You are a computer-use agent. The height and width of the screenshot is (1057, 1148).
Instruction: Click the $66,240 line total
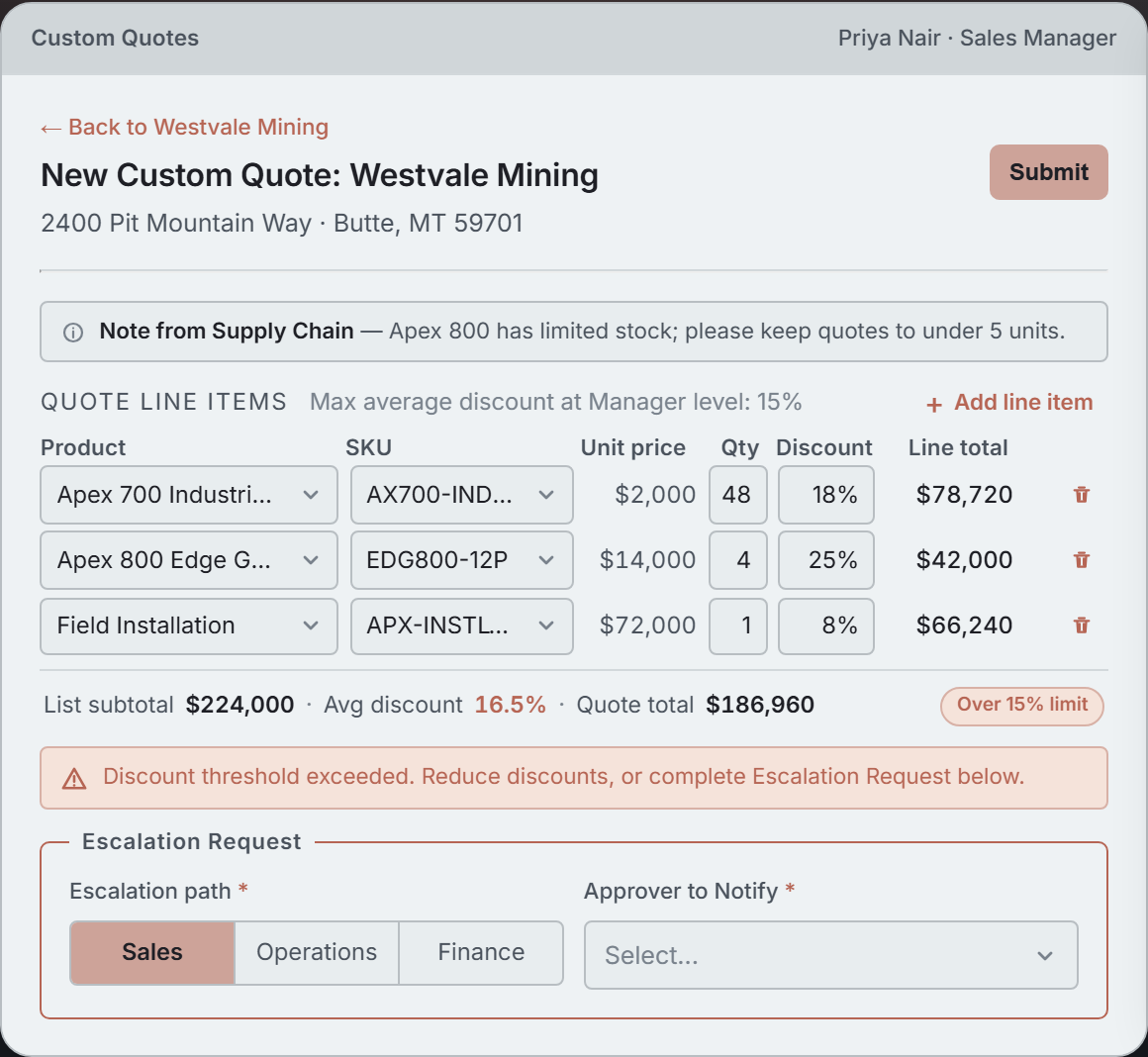(x=964, y=625)
